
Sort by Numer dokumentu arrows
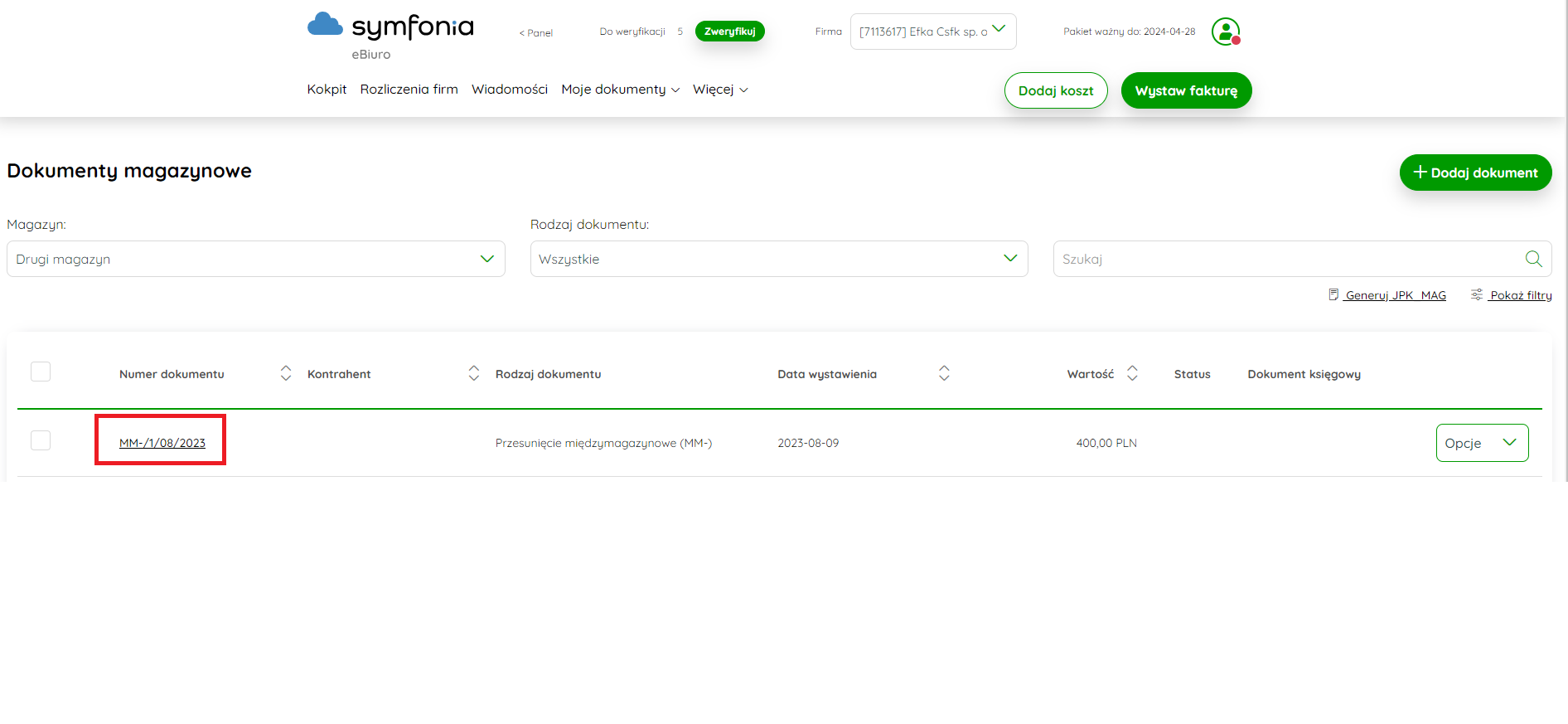286,373
